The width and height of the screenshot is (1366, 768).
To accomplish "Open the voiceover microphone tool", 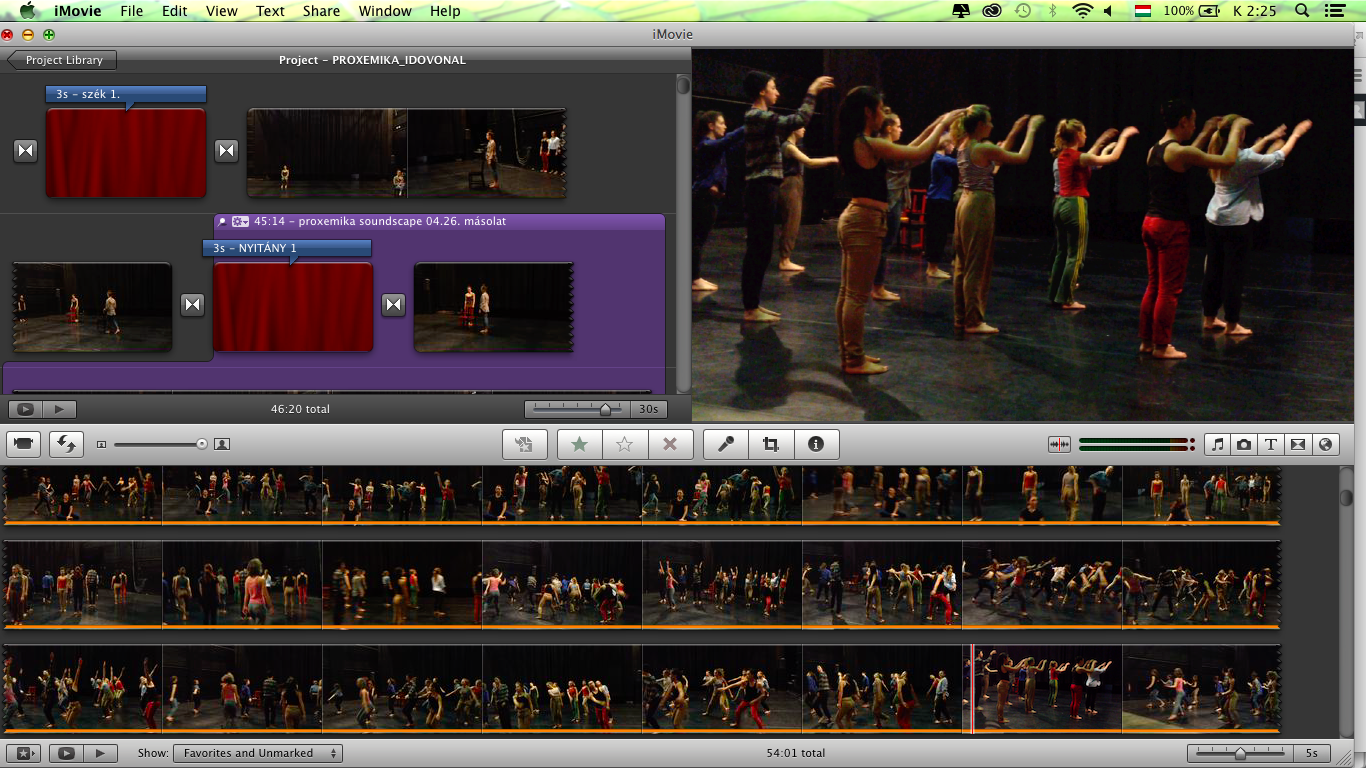I will tap(726, 444).
